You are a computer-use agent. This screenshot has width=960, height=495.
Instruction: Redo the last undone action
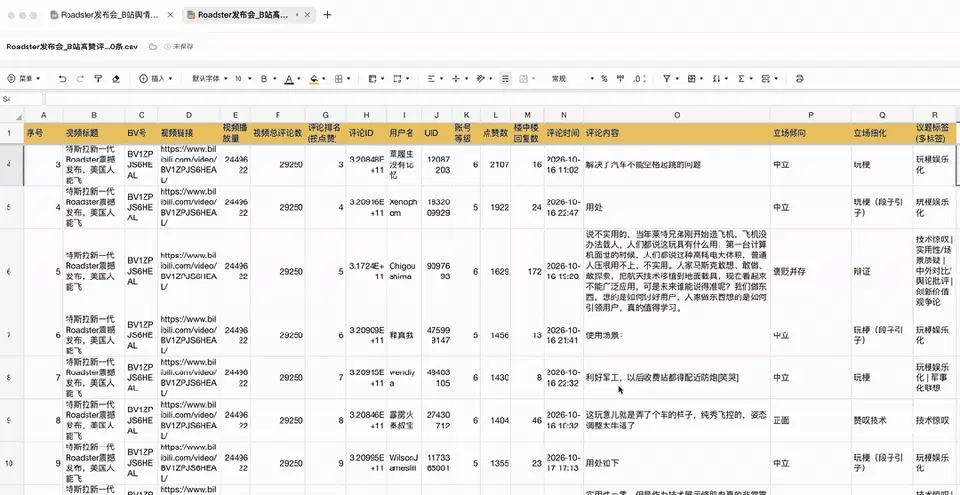[80, 78]
